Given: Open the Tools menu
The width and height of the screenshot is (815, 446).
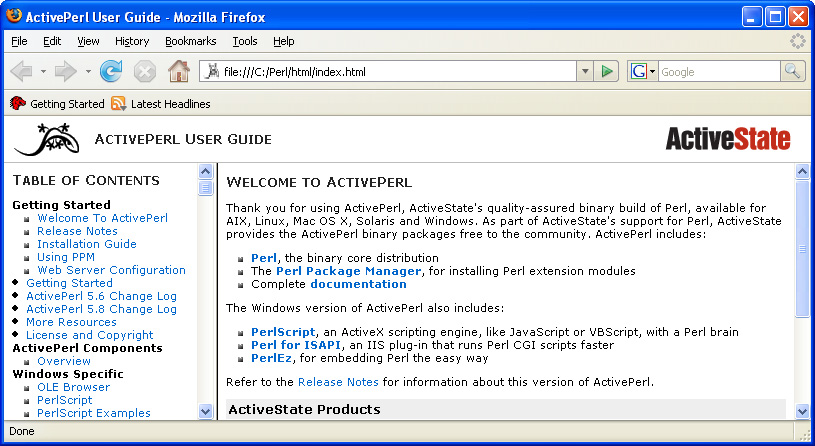Looking at the screenshot, I should [x=245, y=41].
